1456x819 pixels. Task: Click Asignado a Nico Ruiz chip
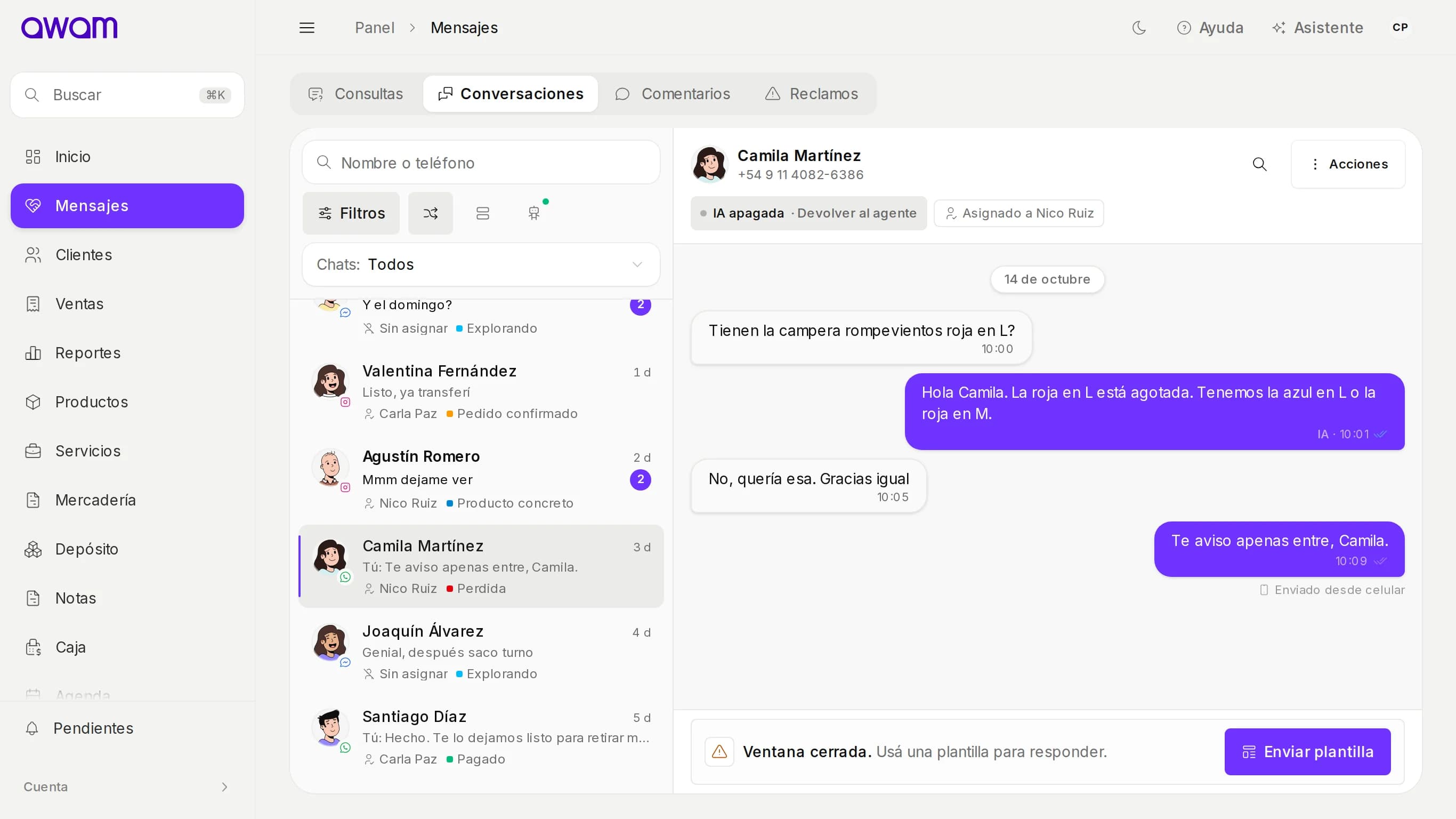(x=1018, y=213)
